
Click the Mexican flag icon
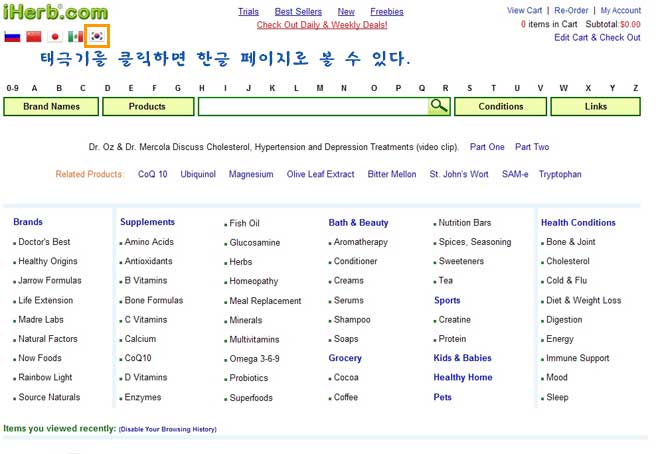[x=75, y=37]
